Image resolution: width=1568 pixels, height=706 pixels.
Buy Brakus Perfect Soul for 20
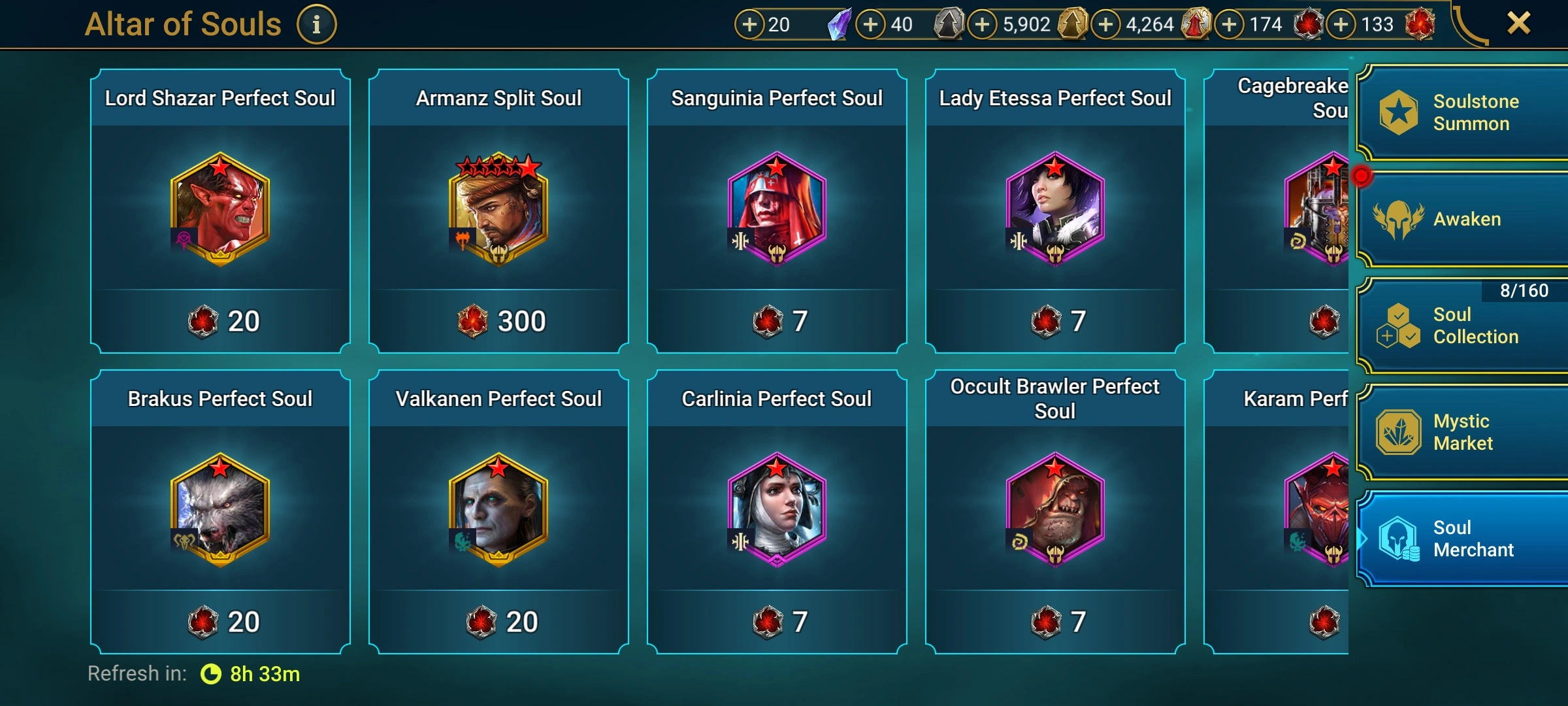coord(223,622)
